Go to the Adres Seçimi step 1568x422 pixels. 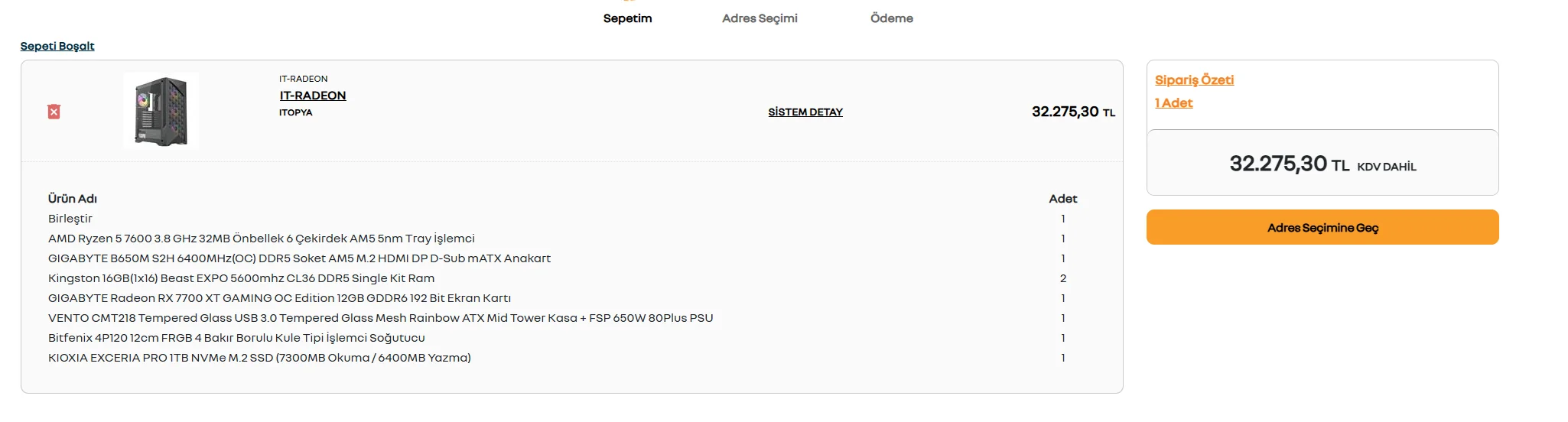pyautogui.click(x=760, y=18)
